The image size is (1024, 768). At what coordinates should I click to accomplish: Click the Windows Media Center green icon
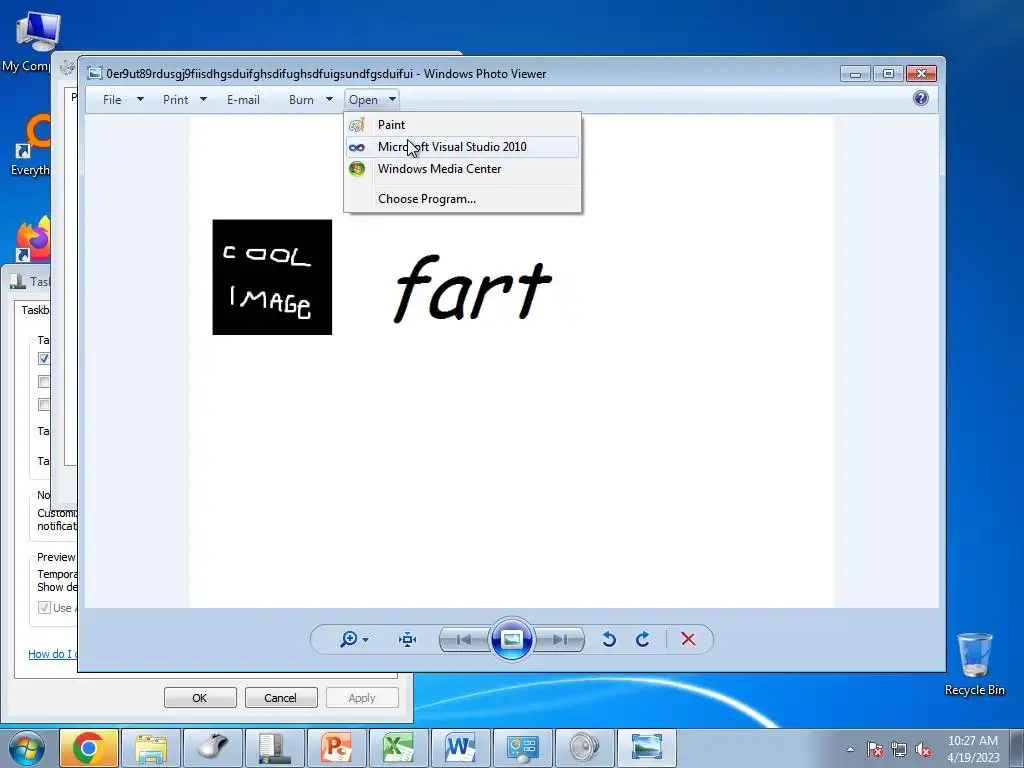pos(357,169)
